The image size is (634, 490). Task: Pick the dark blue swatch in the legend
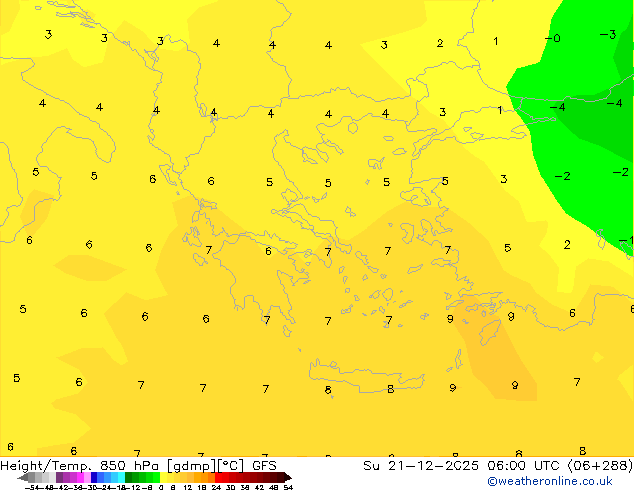[x=94, y=477]
